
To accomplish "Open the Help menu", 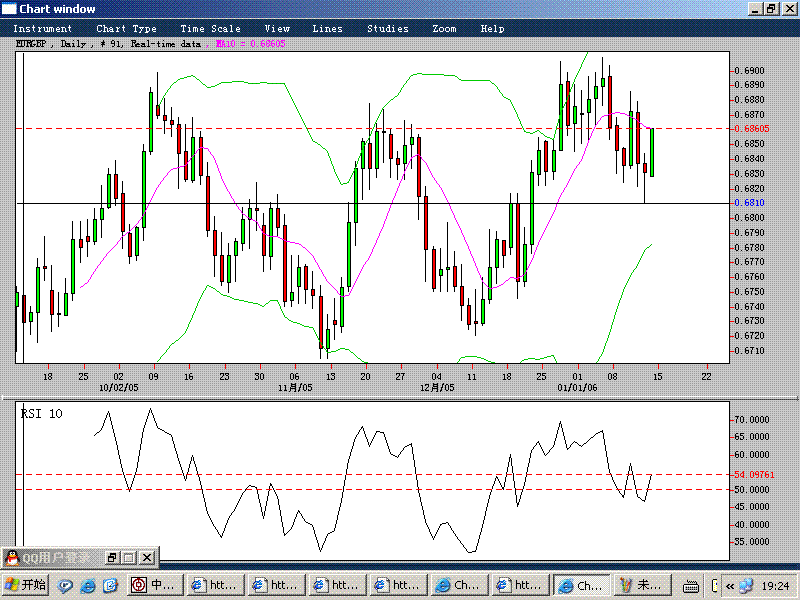I will (492, 29).
